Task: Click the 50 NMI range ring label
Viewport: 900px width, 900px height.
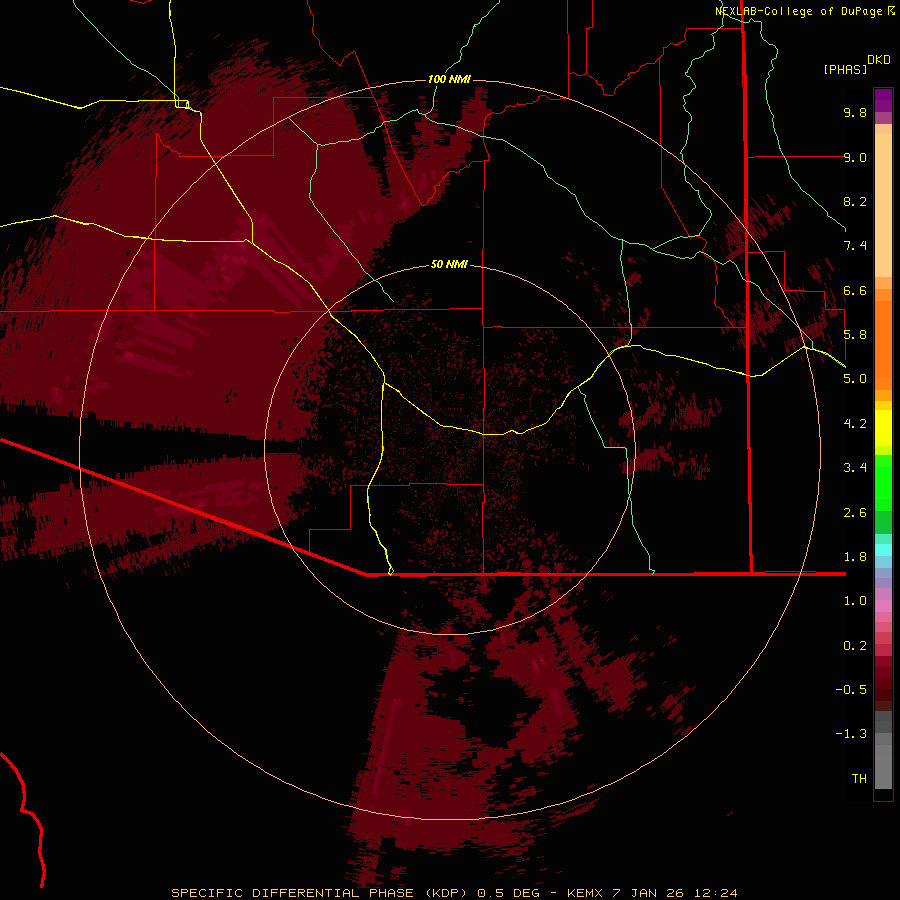Action: (x=449, y=264)
